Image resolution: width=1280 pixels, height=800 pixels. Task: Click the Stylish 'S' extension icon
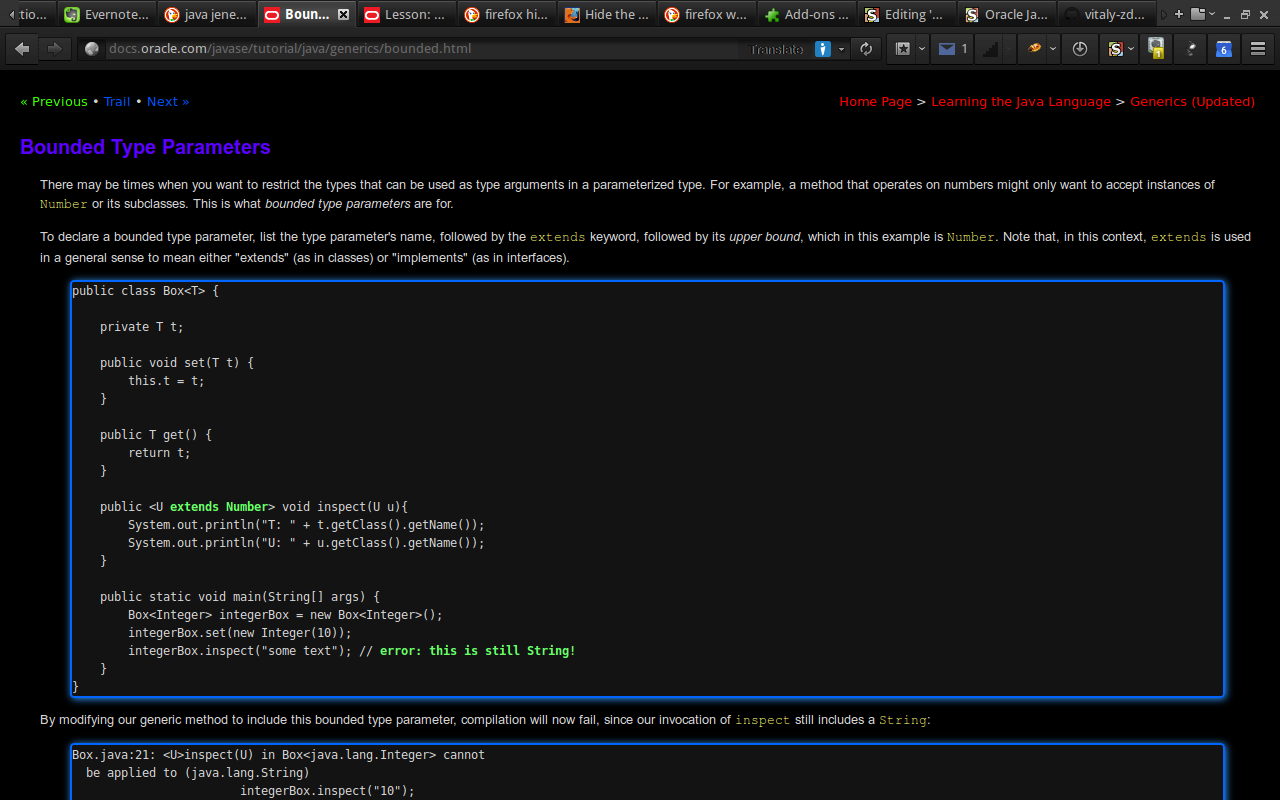(1114, 48)
